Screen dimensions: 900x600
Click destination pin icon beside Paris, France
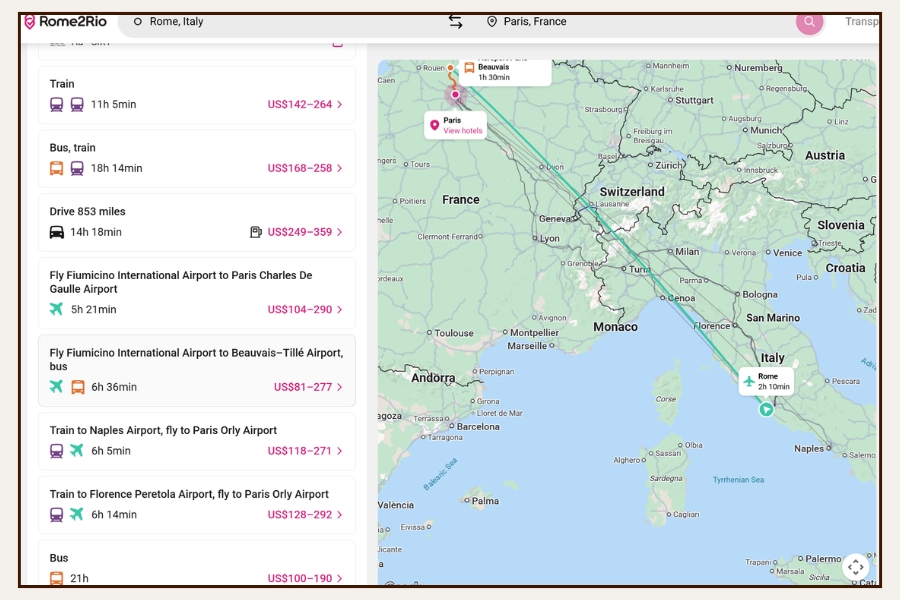click(491, 22)
